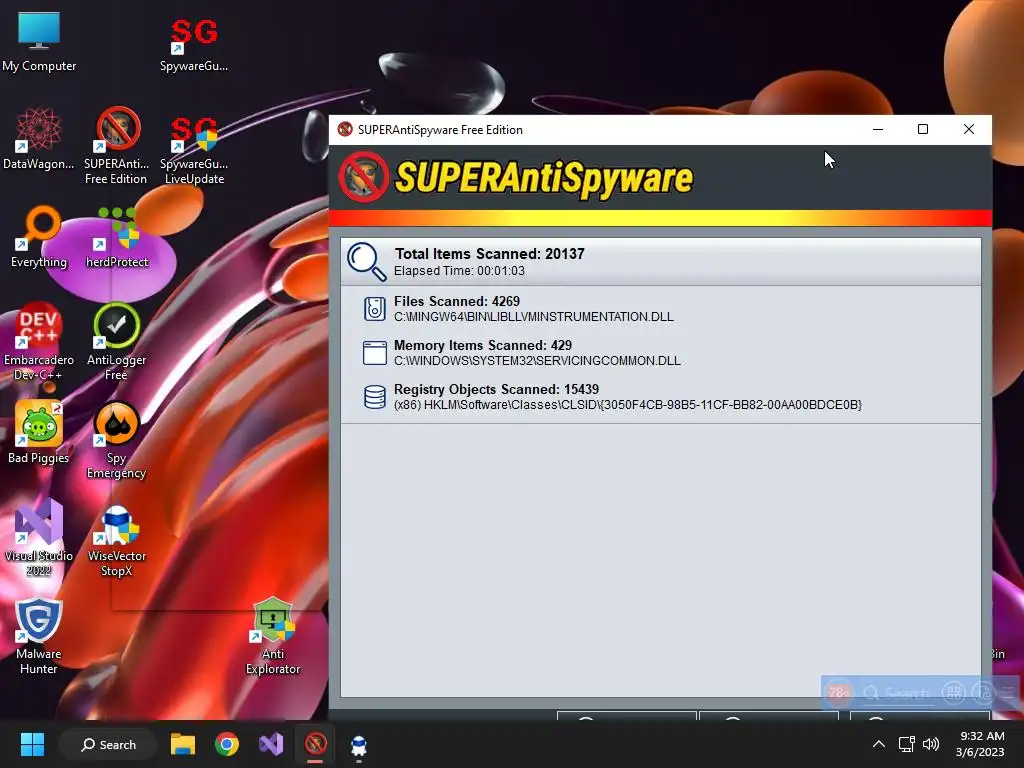Viewport: 1024px width, 768px height.
Task: Select the Memory Items Scanned: 429 label
Action: click(x=483, y=345)
